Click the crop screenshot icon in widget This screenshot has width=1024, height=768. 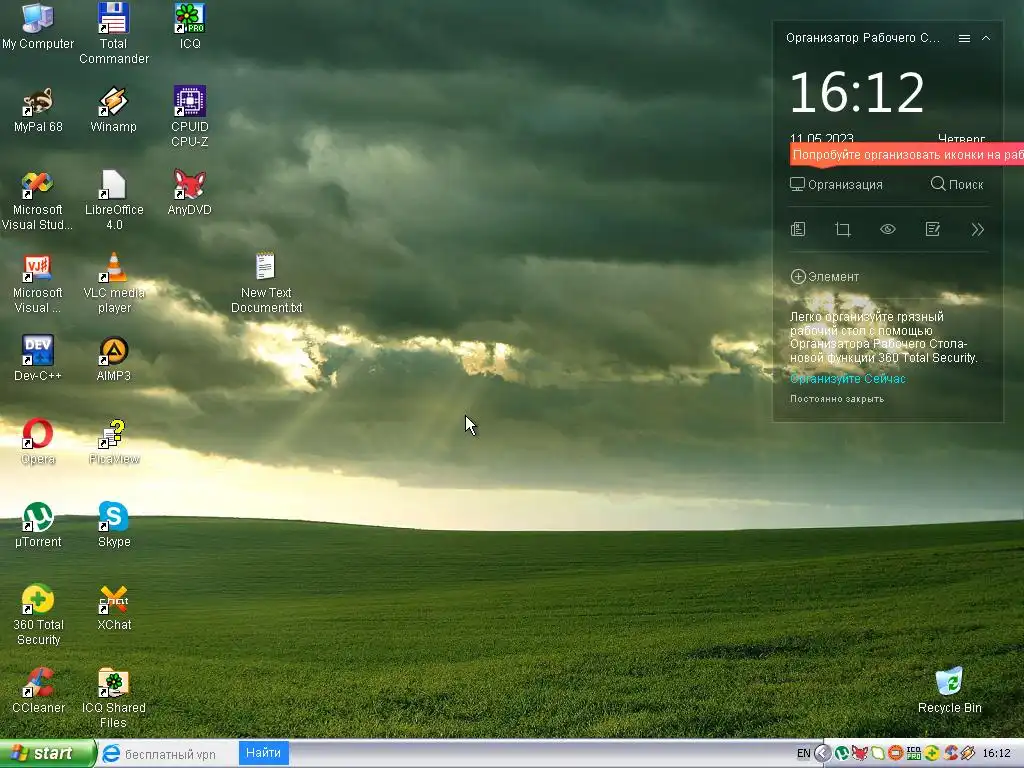(x=842, y=229)
